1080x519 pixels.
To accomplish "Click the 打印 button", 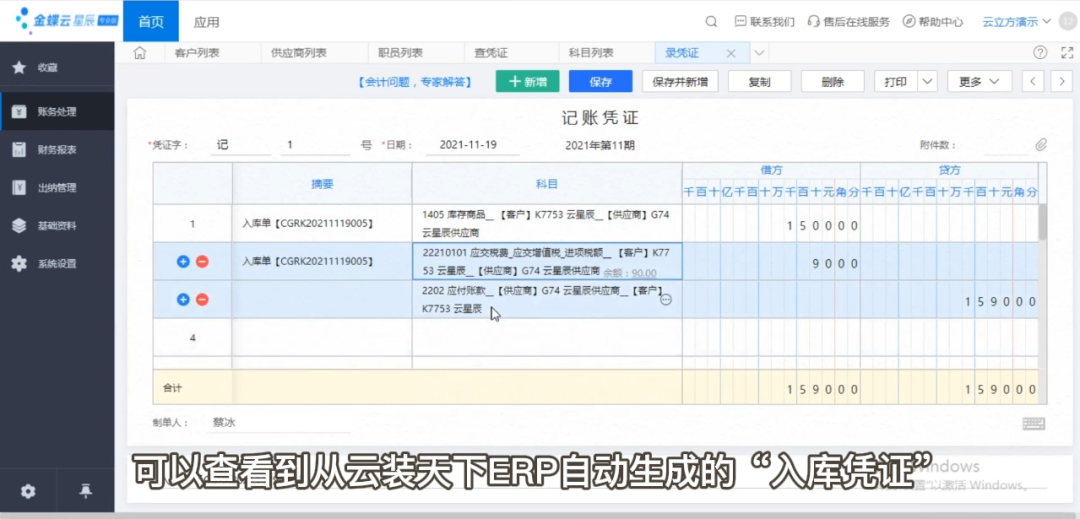I will 895,81.
